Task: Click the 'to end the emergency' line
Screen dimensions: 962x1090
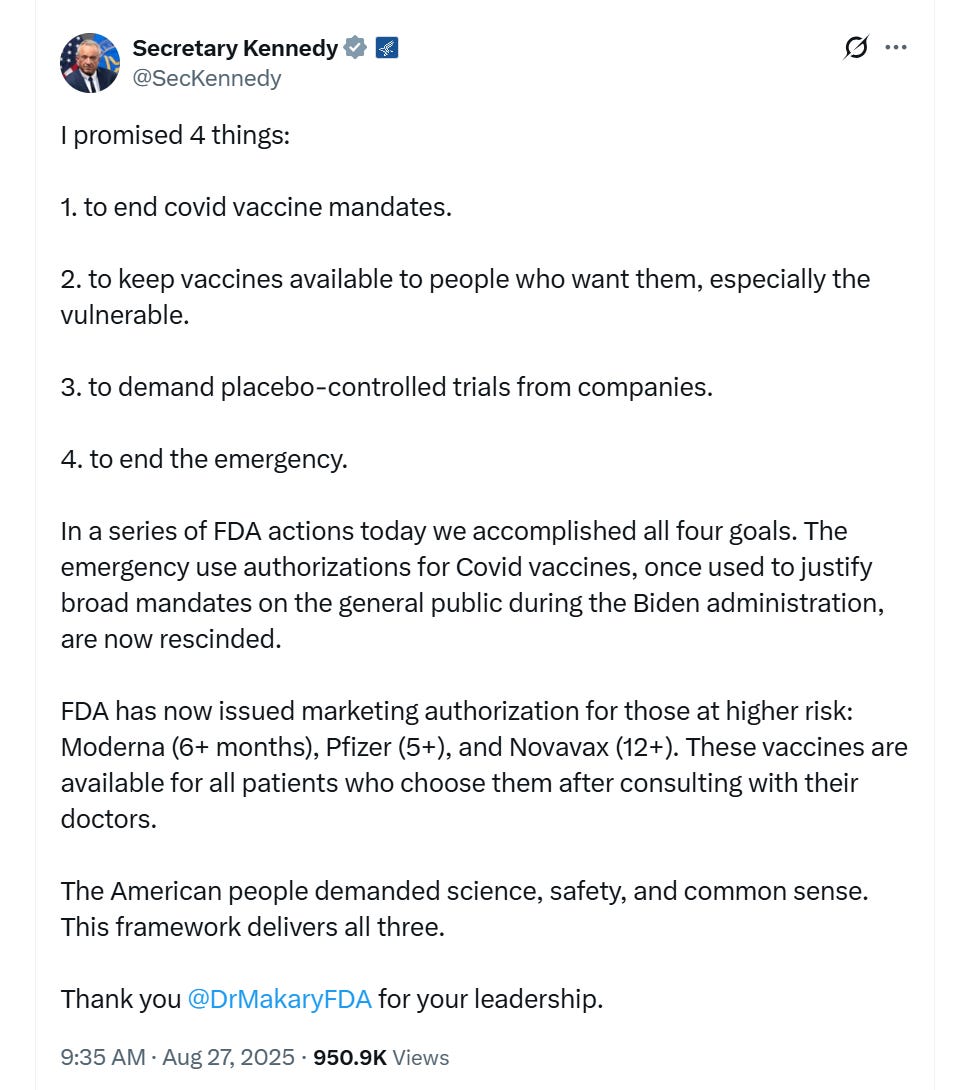Action: (203, 459)
